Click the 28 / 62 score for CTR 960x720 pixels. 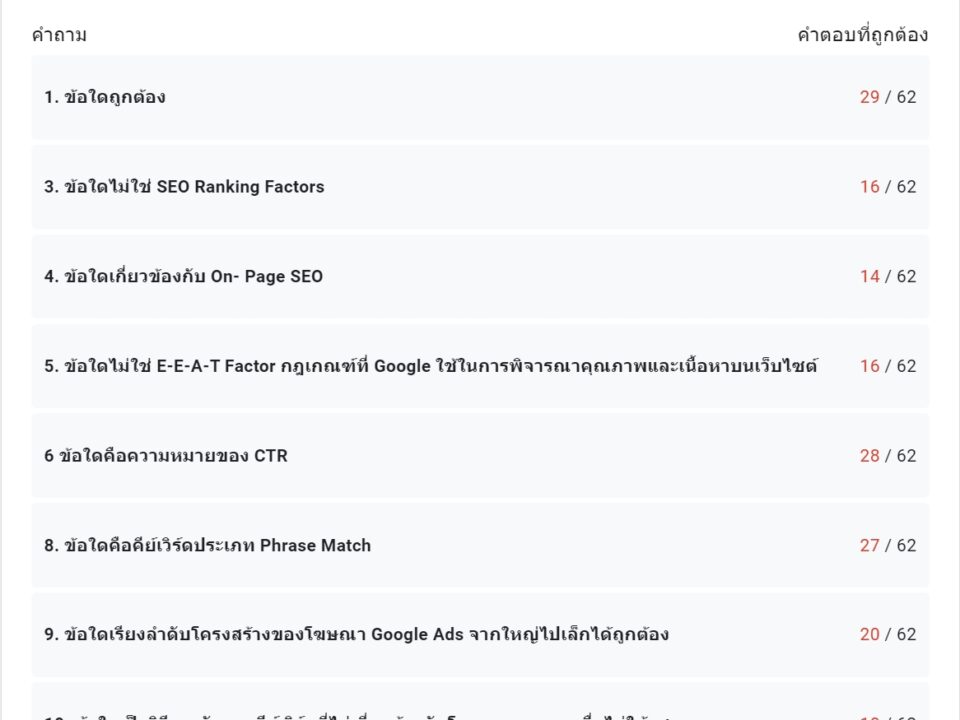(888, 456)
